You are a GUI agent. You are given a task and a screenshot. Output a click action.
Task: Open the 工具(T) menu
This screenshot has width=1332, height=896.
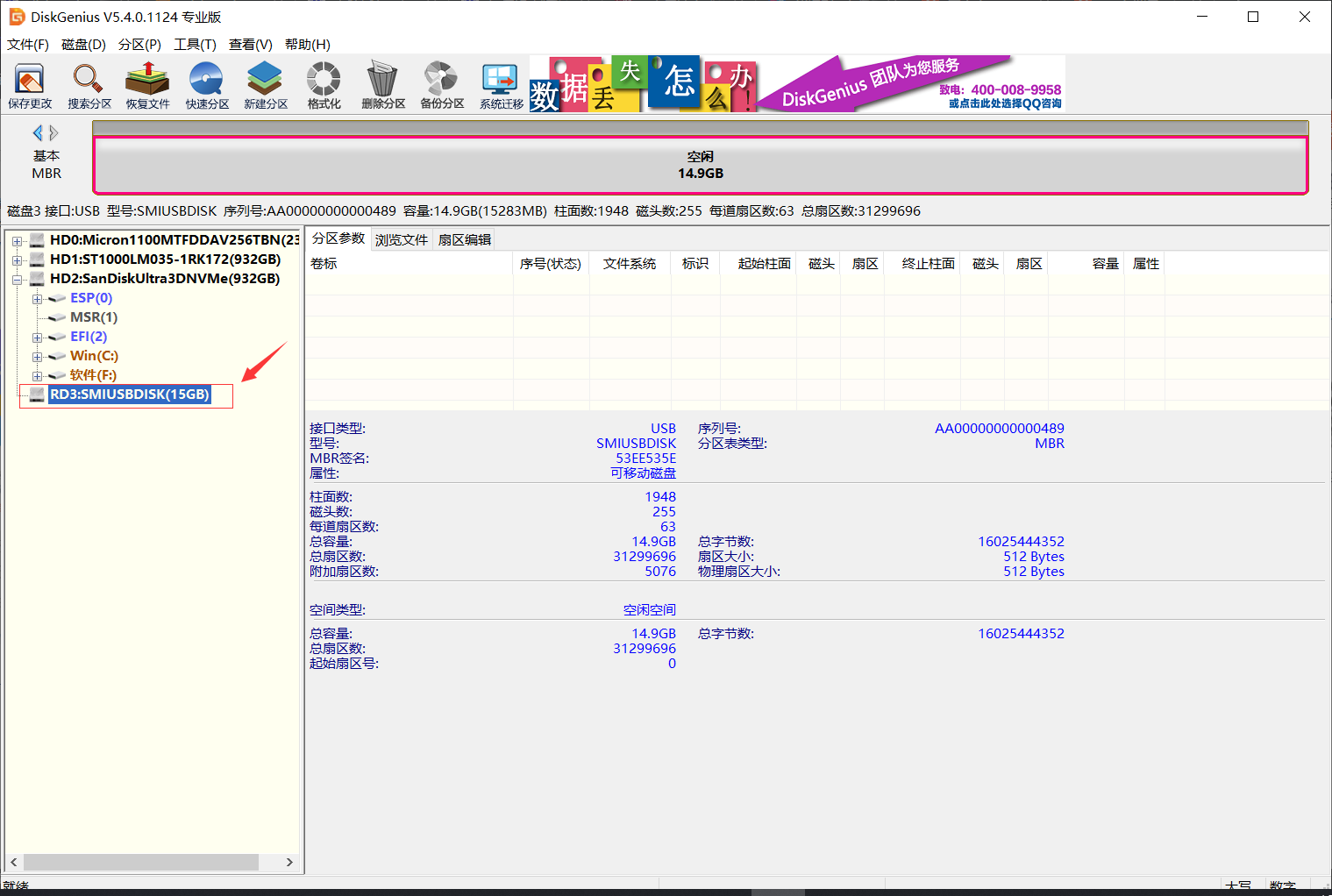[195, 44]
